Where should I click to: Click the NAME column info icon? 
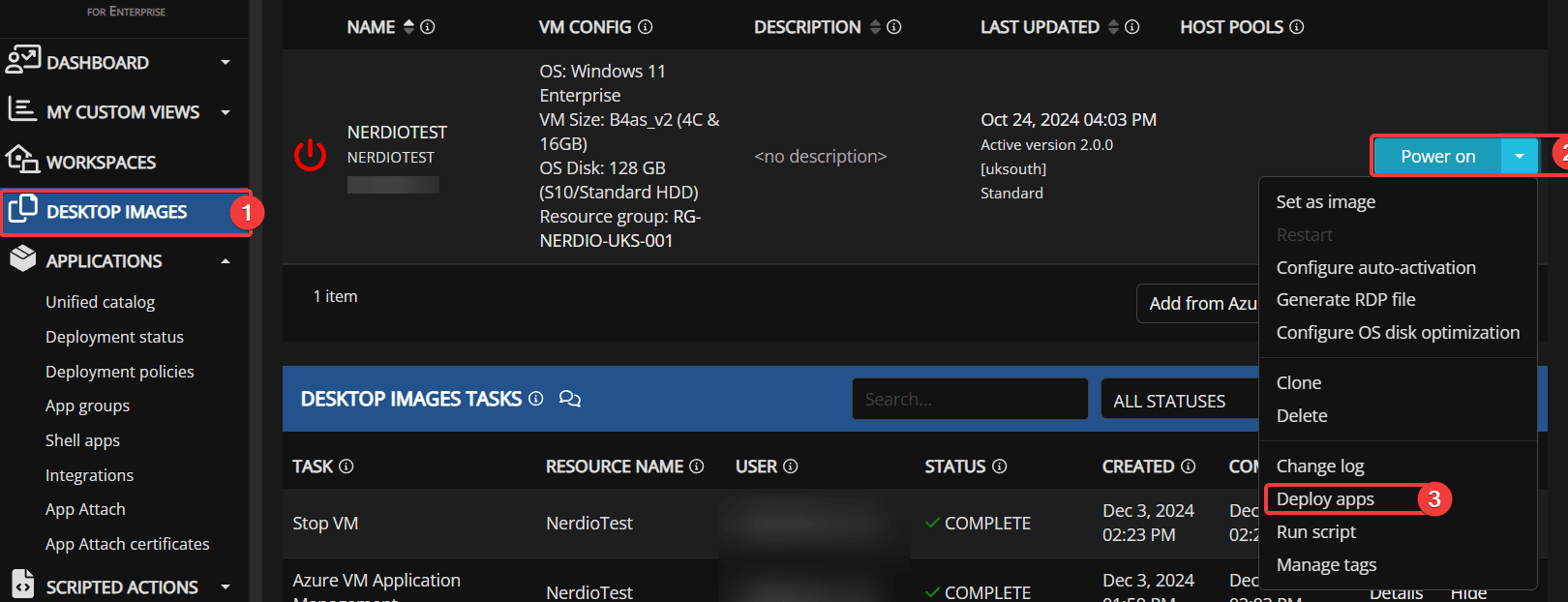(428, 27)
